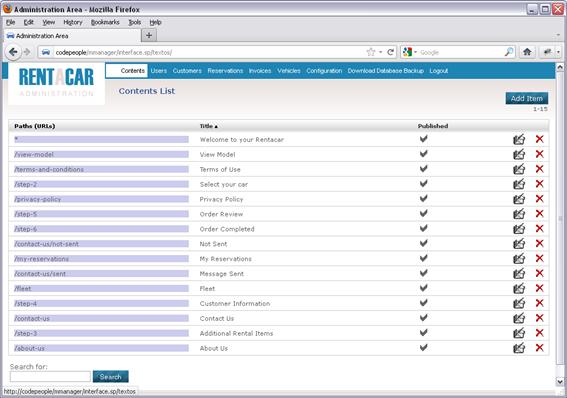Delete the Additional Rental Items row
The height and width of the screenshot is (398, 567).
click(540, 333)
